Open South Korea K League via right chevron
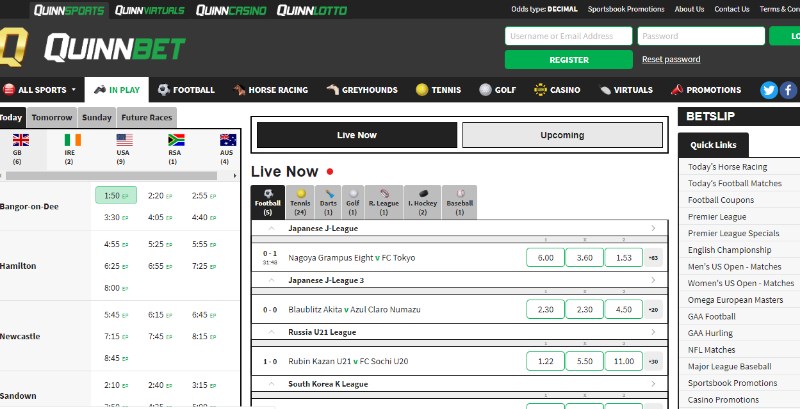This screenshot has height=409, width=800. 654,384
